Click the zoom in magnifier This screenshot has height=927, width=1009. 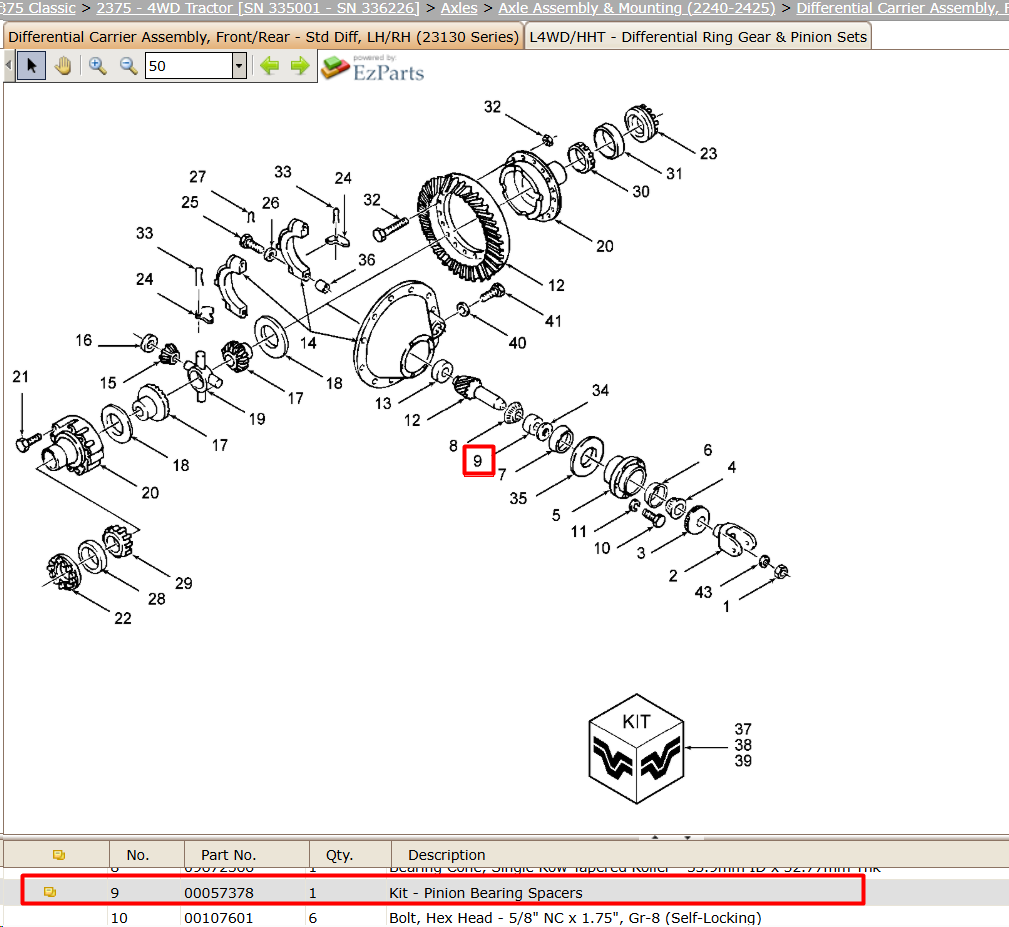(x=97, y=66)
